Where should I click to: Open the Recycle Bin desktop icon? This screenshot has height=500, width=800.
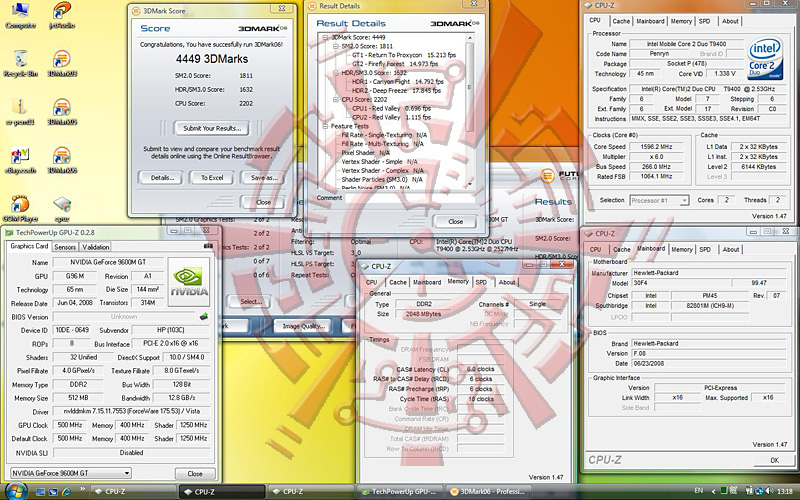(x=20, y=63)
